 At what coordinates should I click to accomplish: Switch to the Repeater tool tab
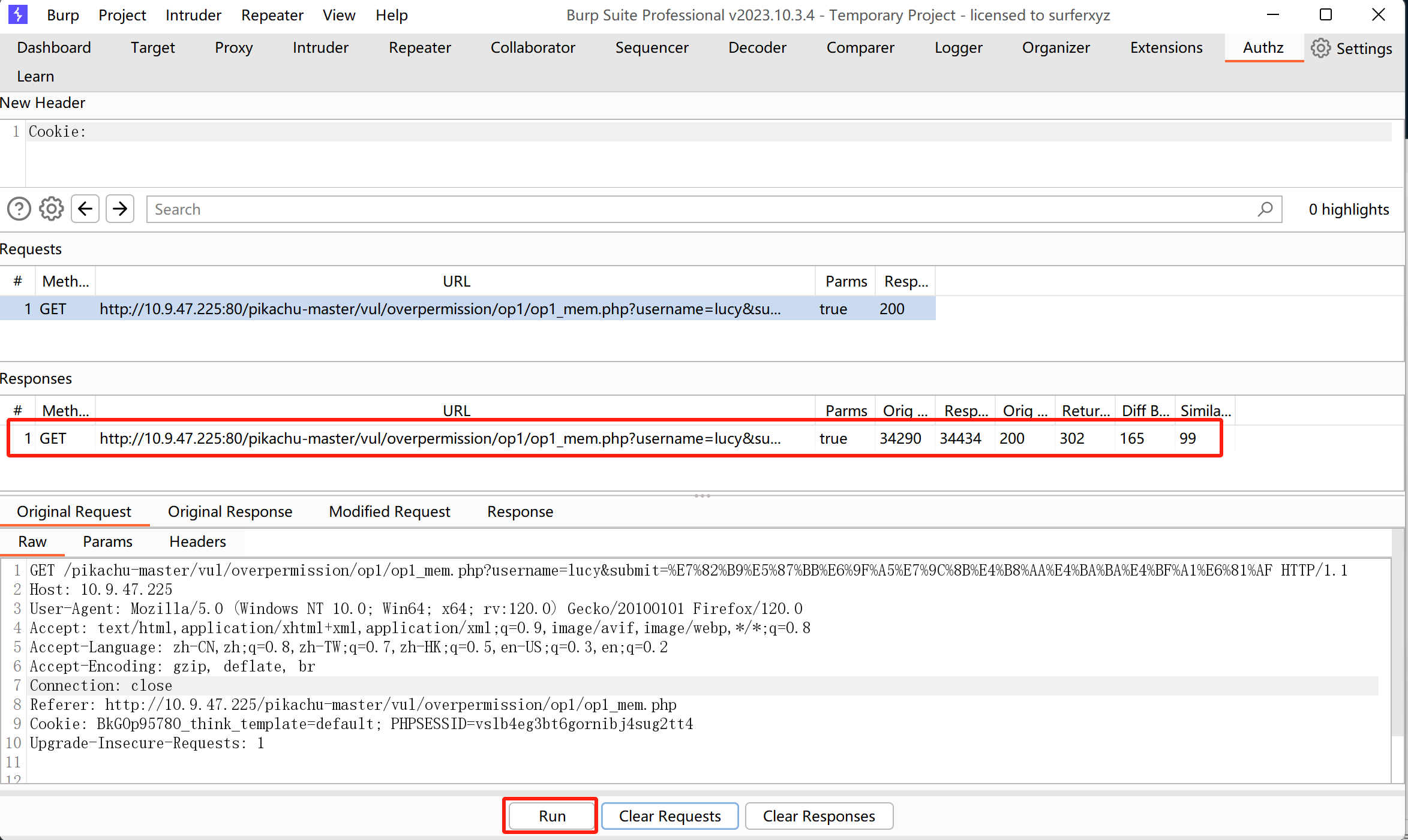click(x=420, y=47)
